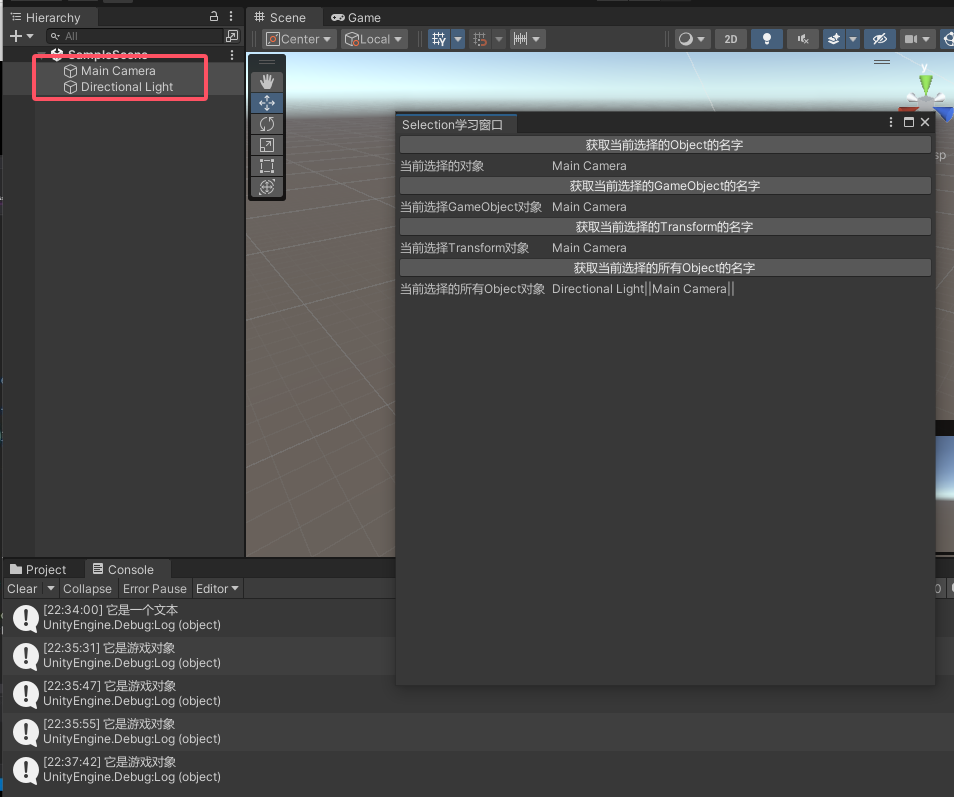This screenshot has height=797, width=954.
Task: Focus the Hierarchy search field
Action: point(135,37)
